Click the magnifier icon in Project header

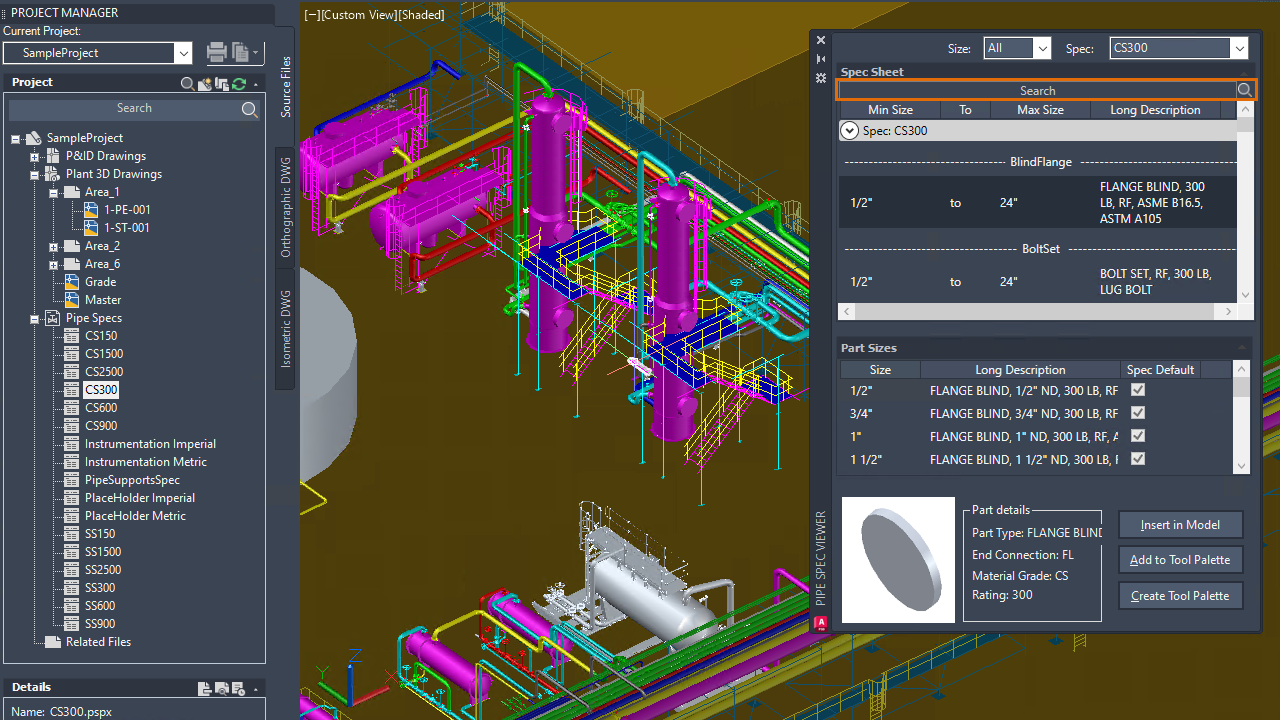tap(187, 84)
